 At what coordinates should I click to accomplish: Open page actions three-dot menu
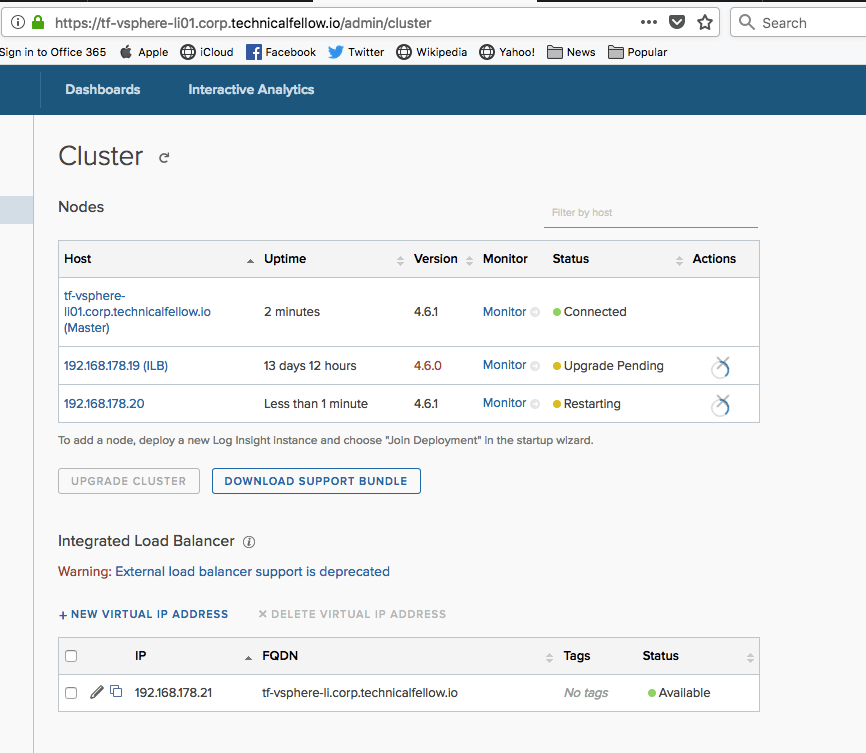[648, 22]
